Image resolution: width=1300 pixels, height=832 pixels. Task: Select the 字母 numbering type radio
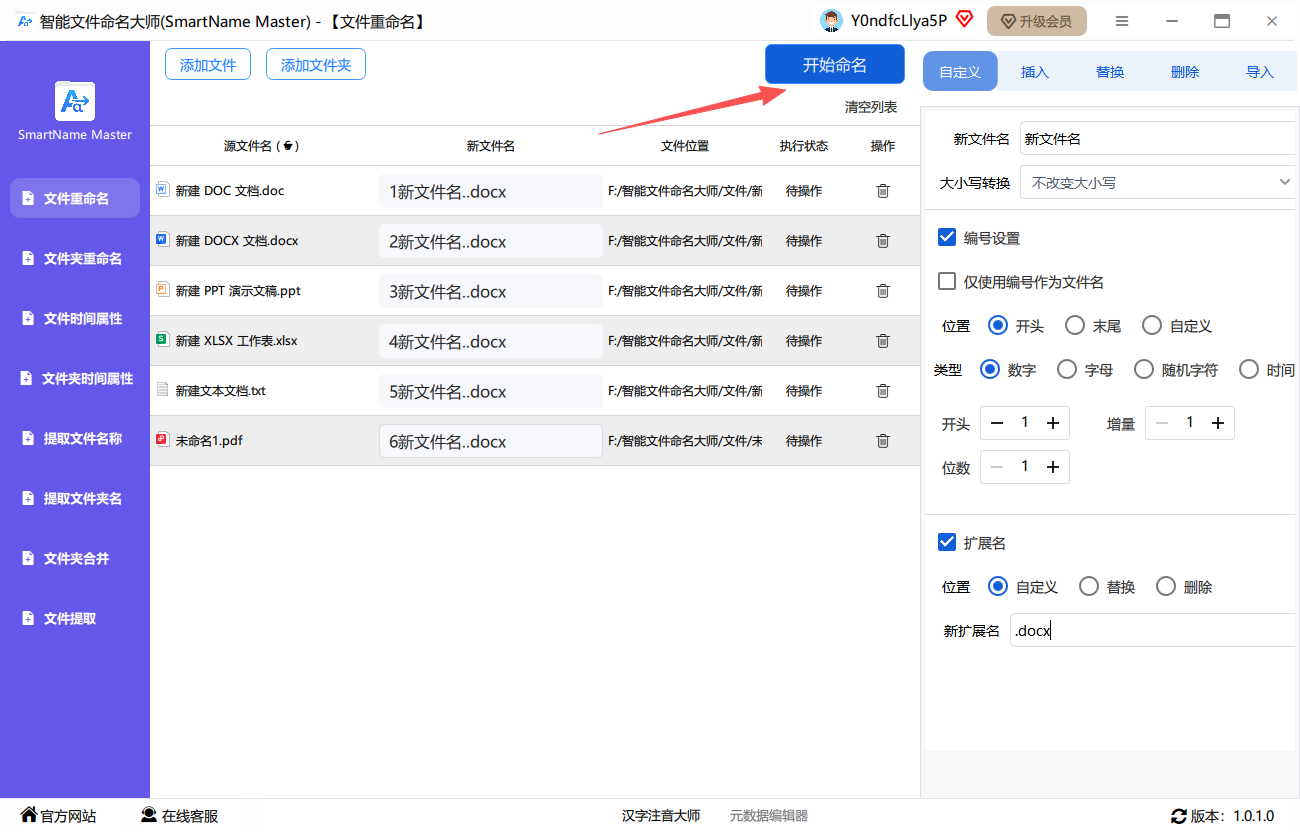click(1067, 370)
